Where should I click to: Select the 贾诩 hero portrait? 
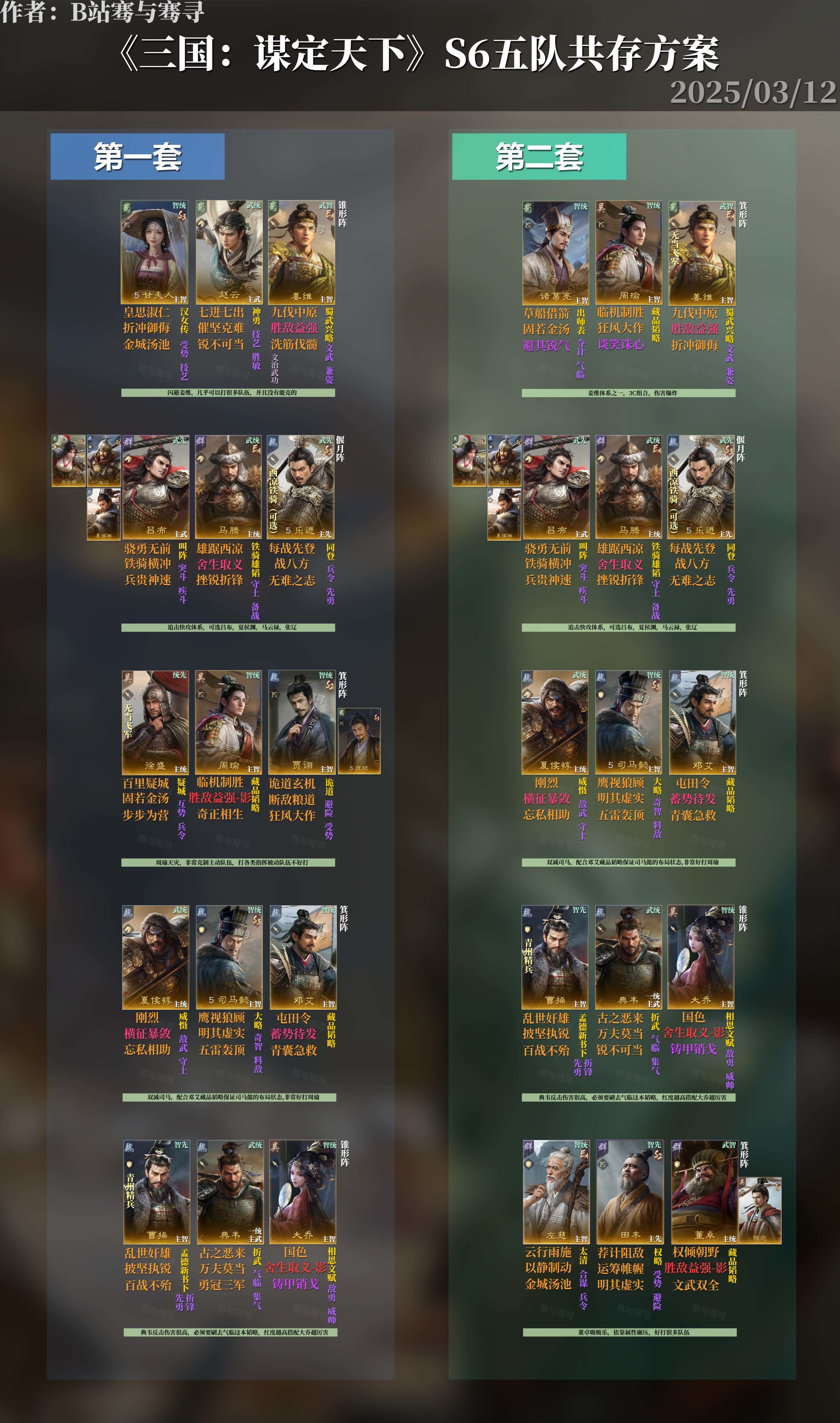(302, 723)
